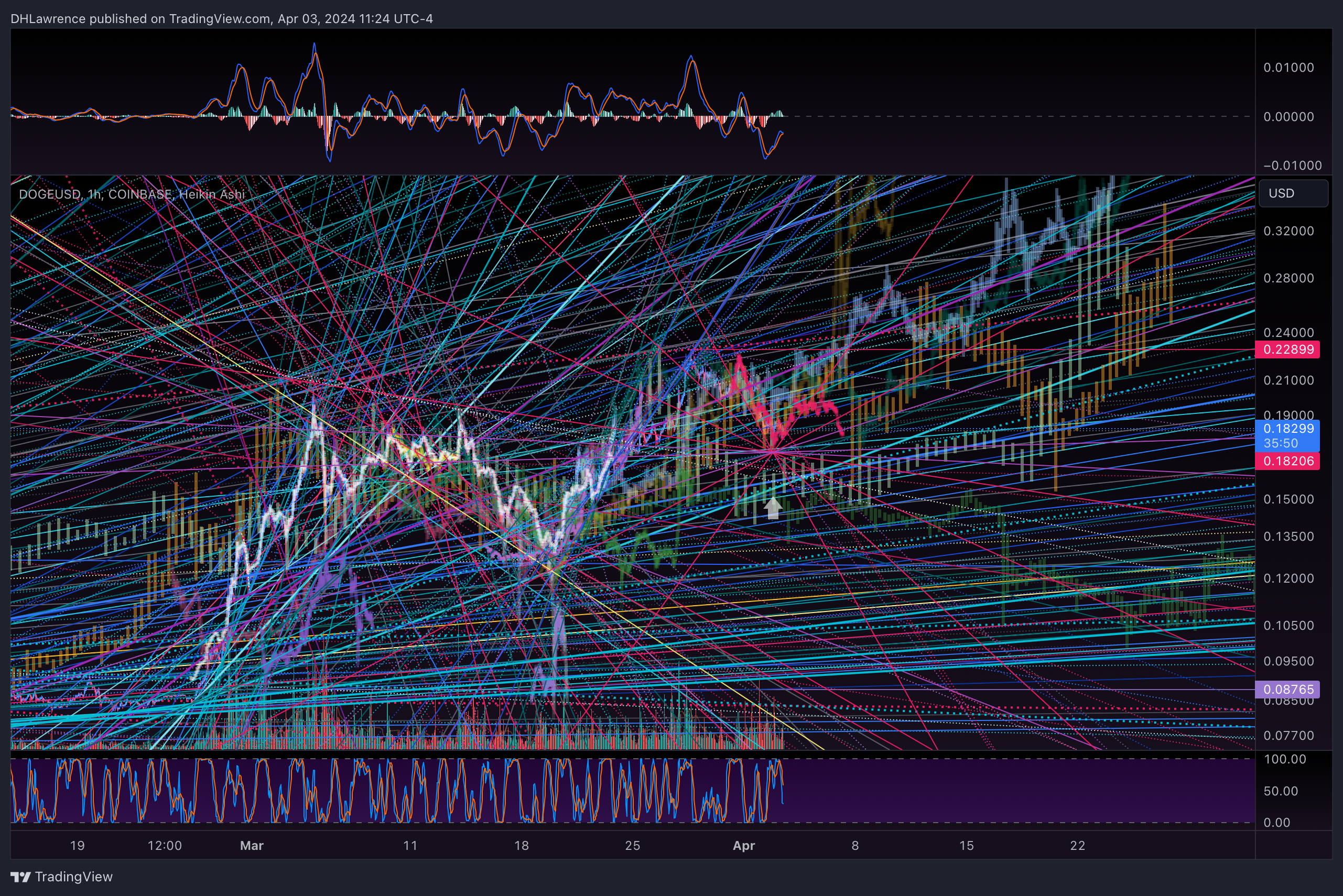Click the 0.07700 price axis label
The width and height of the screenshot is (1343, 896).
1288,736
